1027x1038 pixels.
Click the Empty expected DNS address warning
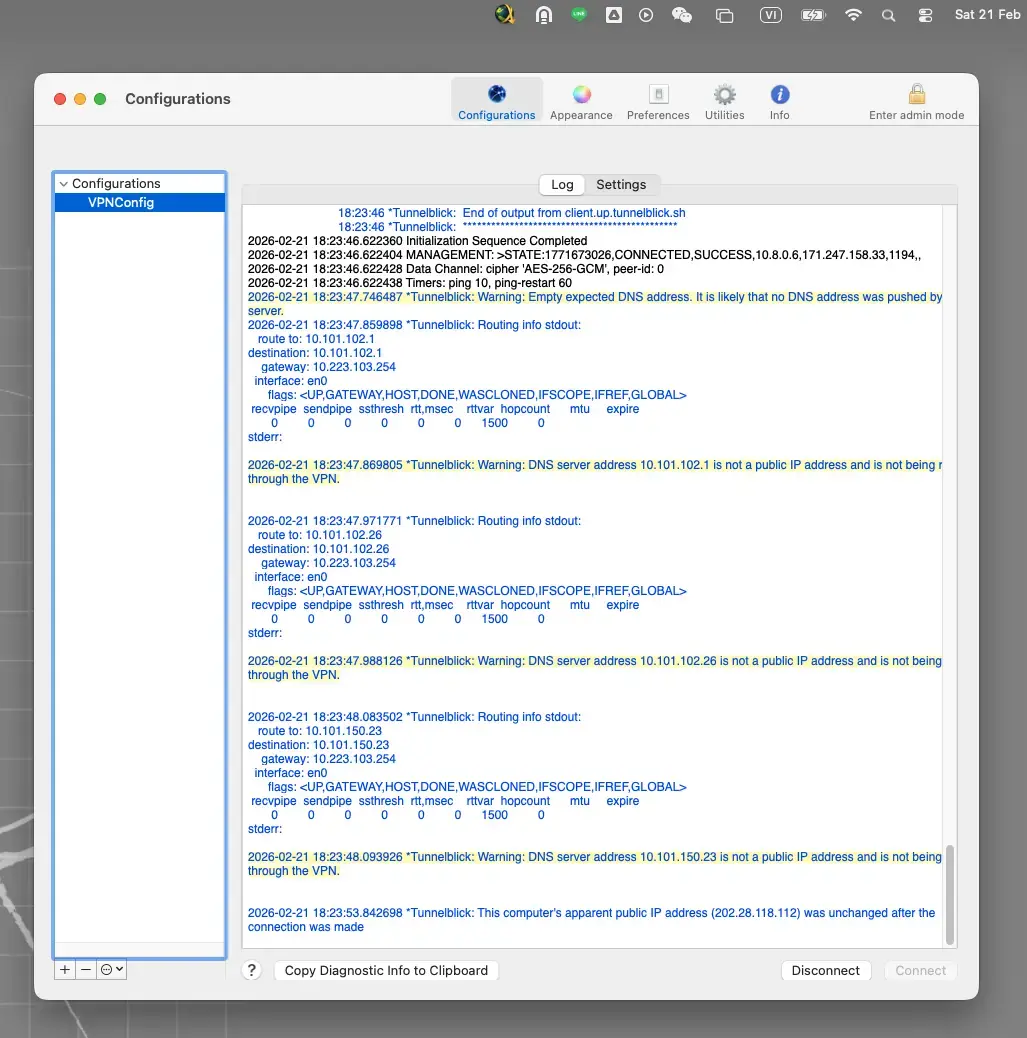[595, 304]
